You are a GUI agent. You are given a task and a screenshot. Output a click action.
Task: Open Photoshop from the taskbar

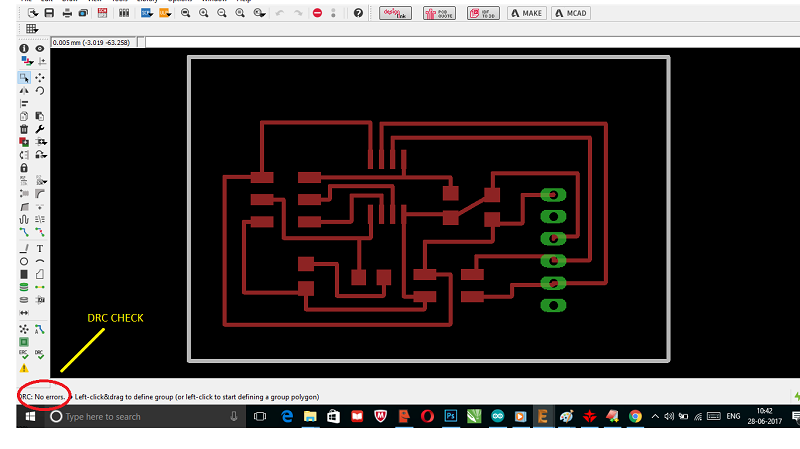(451, 416)
